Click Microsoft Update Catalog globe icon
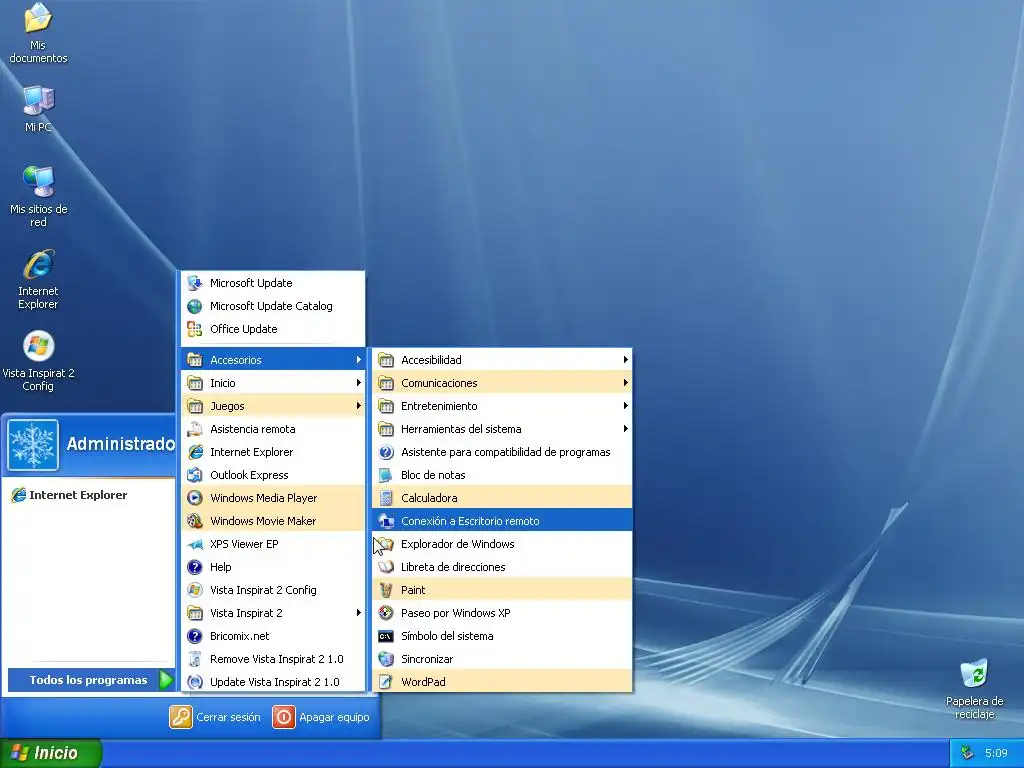1024x768 pixels. click(195, 306)
